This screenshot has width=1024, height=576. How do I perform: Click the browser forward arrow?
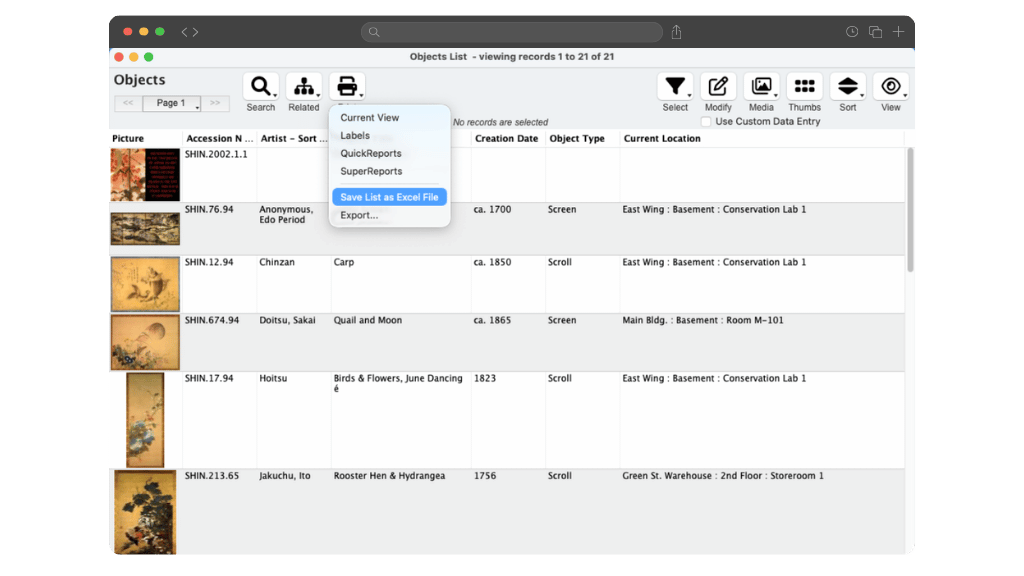[195, 32]
